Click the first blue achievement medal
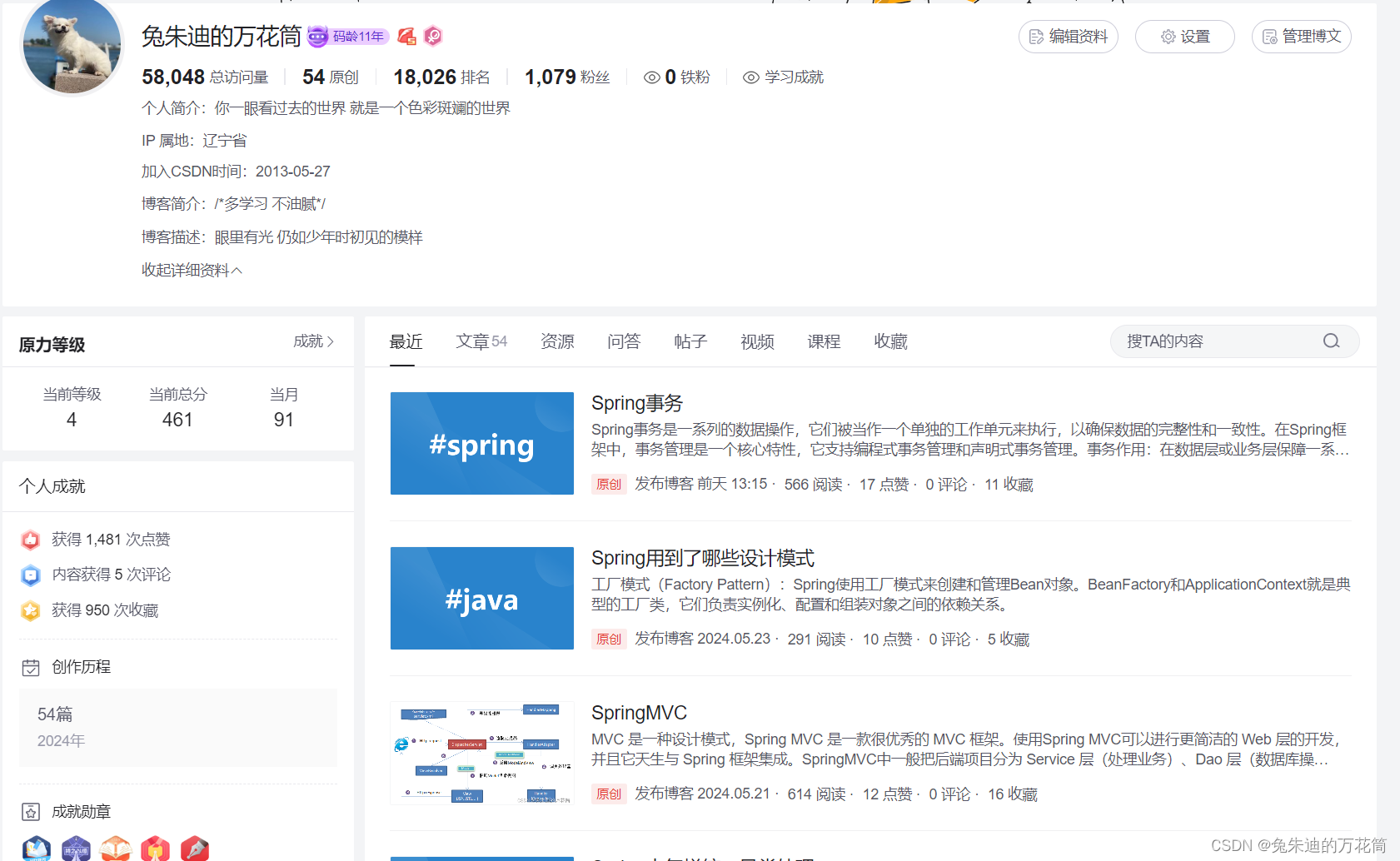The width and height of the screenshot is (1400, 861). click(x=36, y=848)
